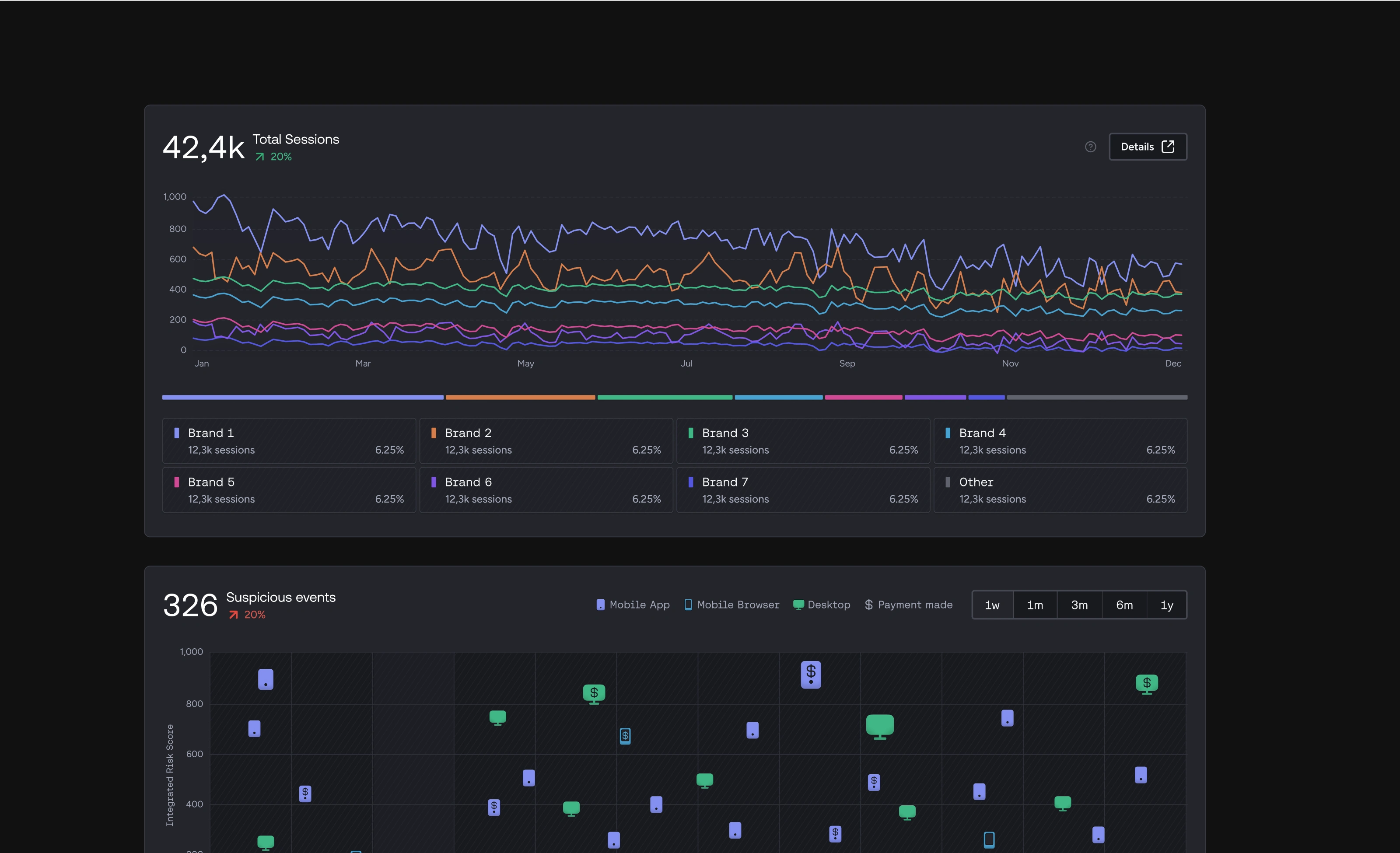Click the orange Brand 2 share bar segment
Viewport: 1400px width, 853px height.
pos(521,398)
